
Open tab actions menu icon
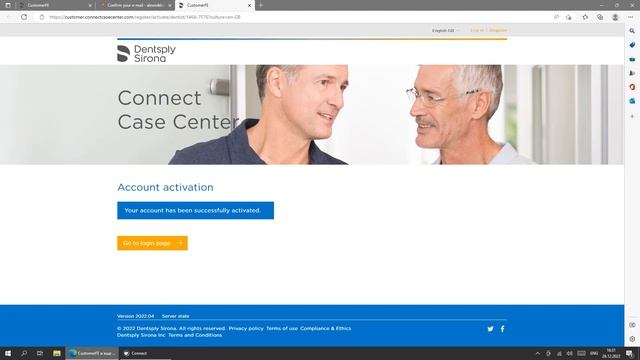(x=8, y=5)
